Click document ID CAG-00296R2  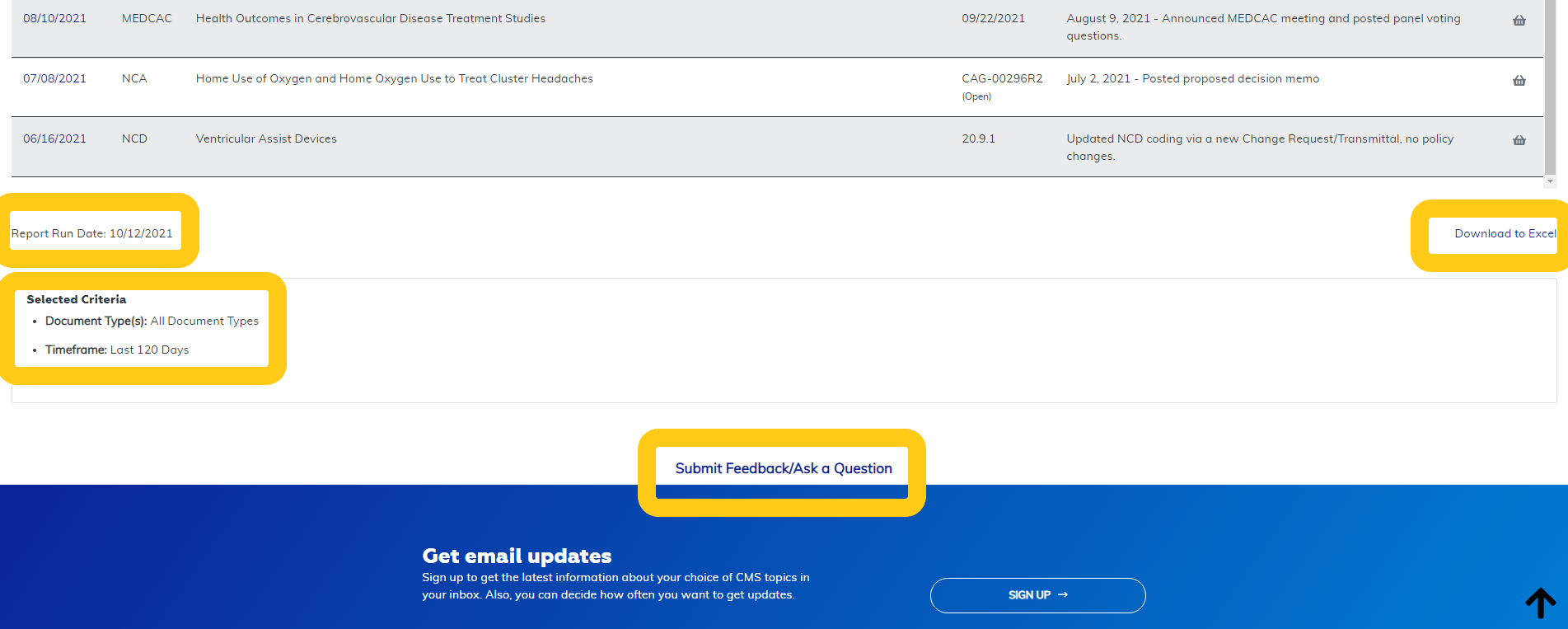pyautogui.click(x=1001, y=79)
